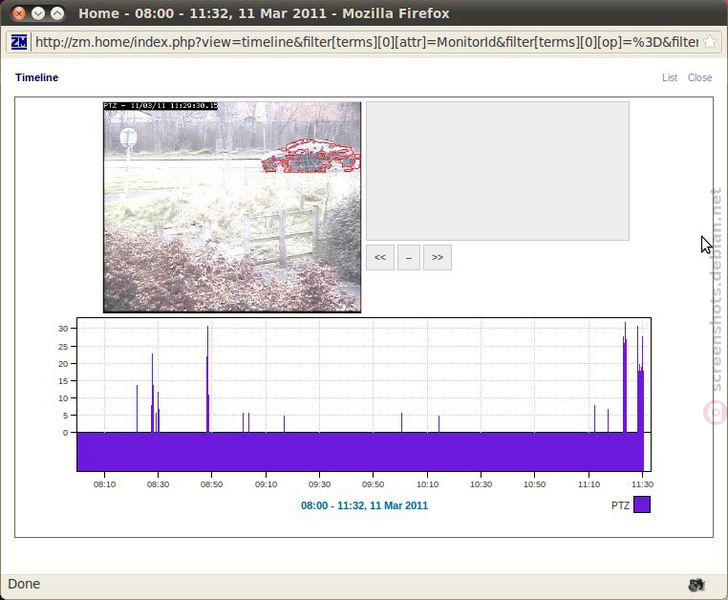Maximize the Firefox window
The image size is (728, 600).
(x=57, y=13)
